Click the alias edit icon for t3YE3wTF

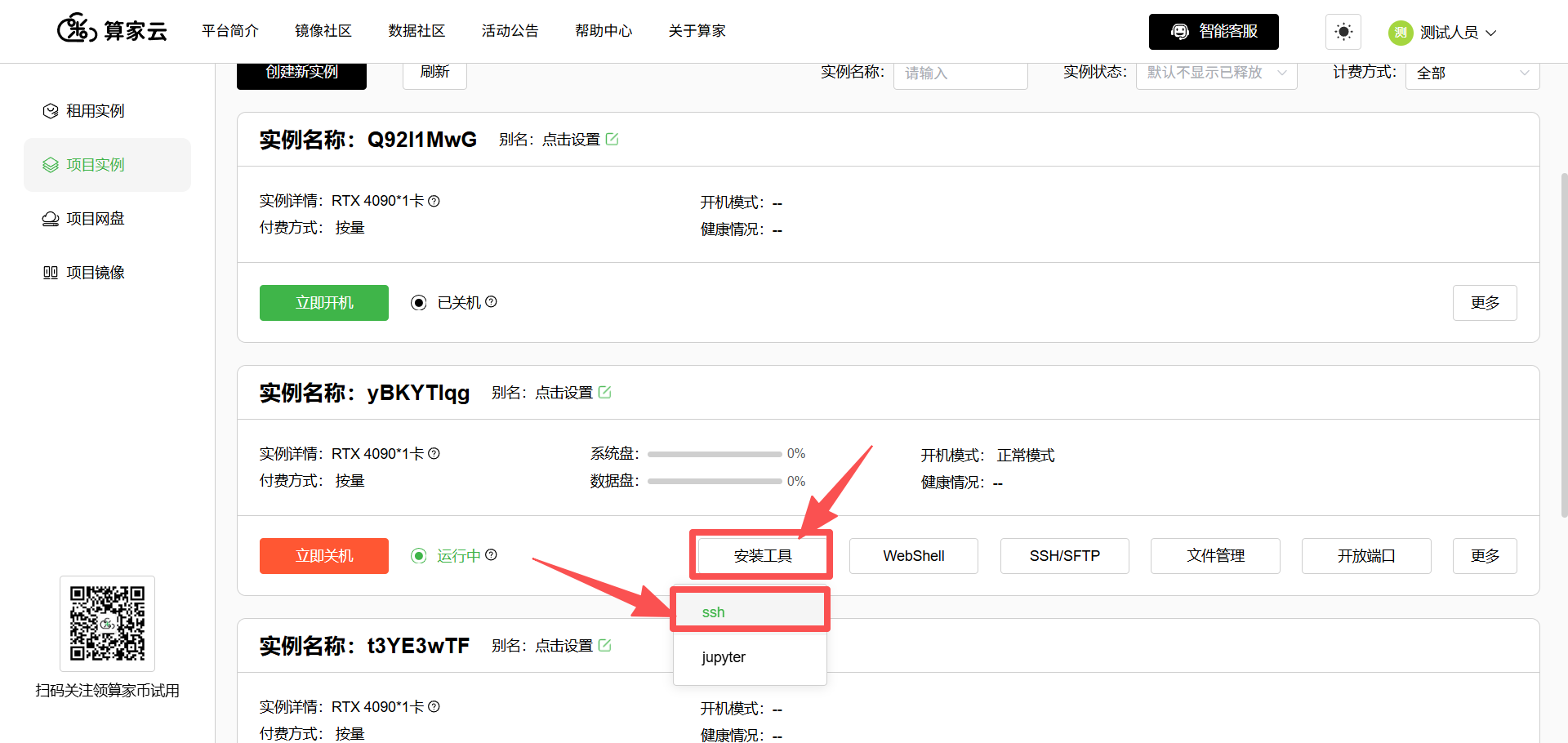pyautogui.click(x=604, y=646)
